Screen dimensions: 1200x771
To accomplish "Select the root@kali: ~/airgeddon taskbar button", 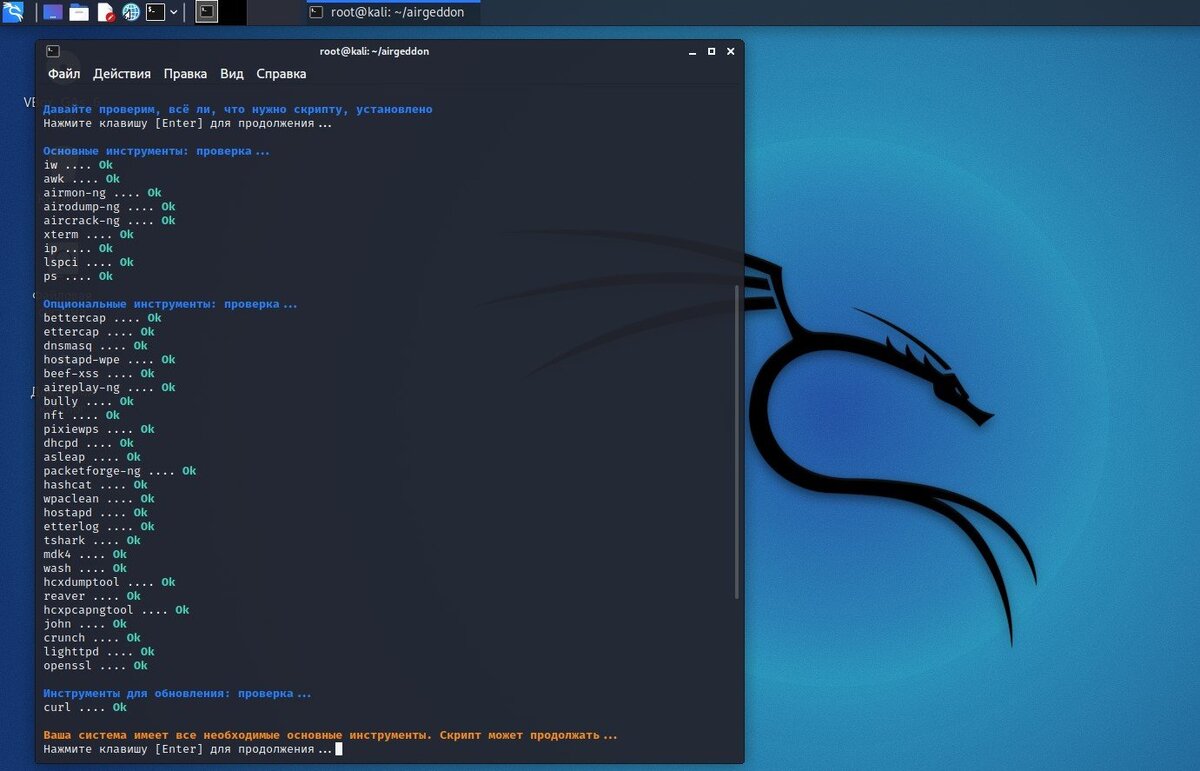I will [393, 12].
